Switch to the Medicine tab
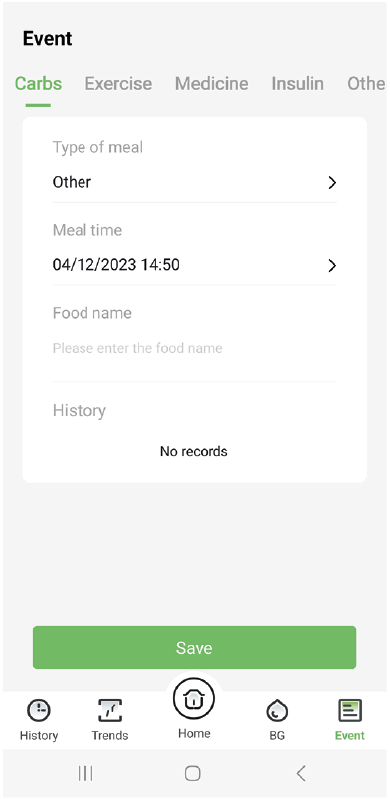390x799 pixels. [212, 84]
